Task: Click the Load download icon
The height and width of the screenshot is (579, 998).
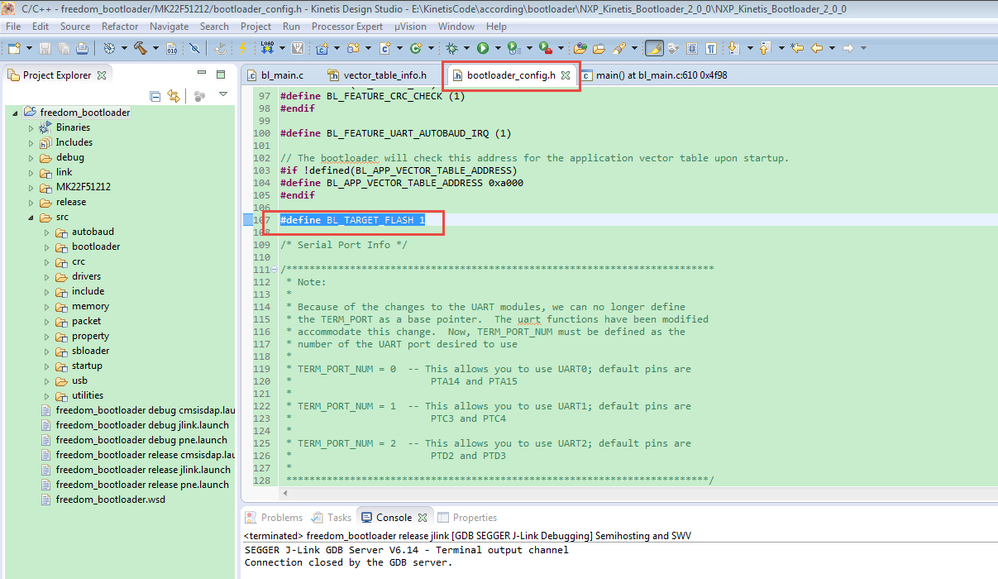Action: tap(267, 48)
